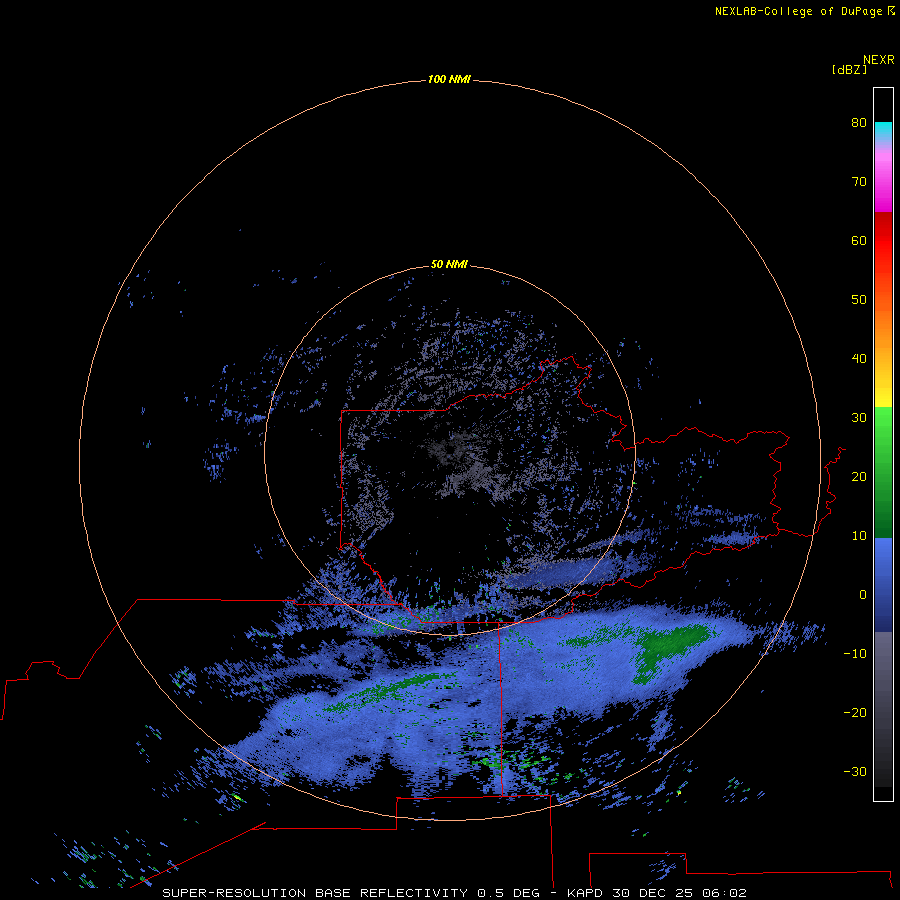This screenshot has height=900, width=900.
Task: Click the radar center clutter near the origin
Action: click(x=451, y=452)
